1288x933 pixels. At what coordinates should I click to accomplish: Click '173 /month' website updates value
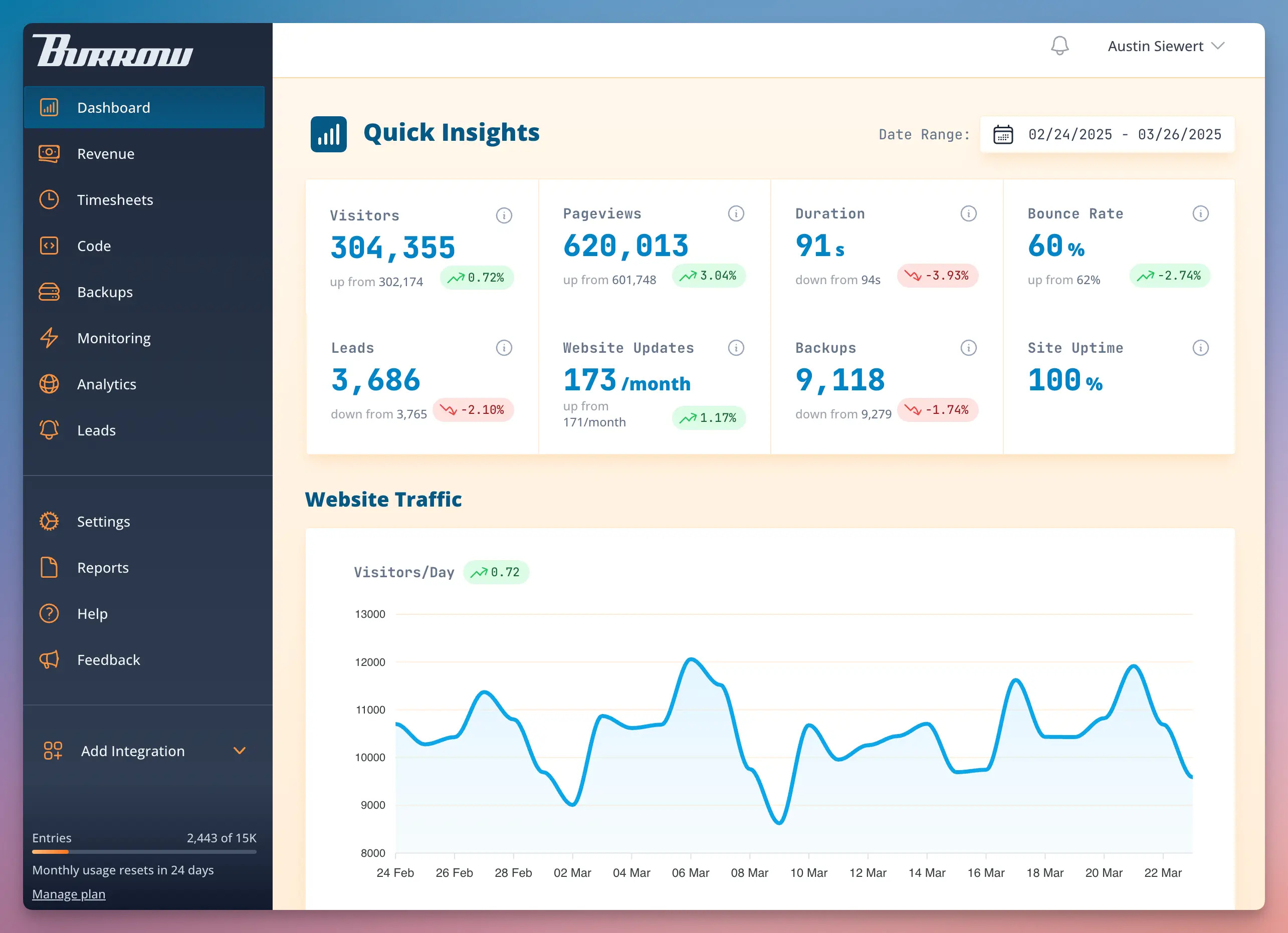pyautogui.click(x=626, y=380)
